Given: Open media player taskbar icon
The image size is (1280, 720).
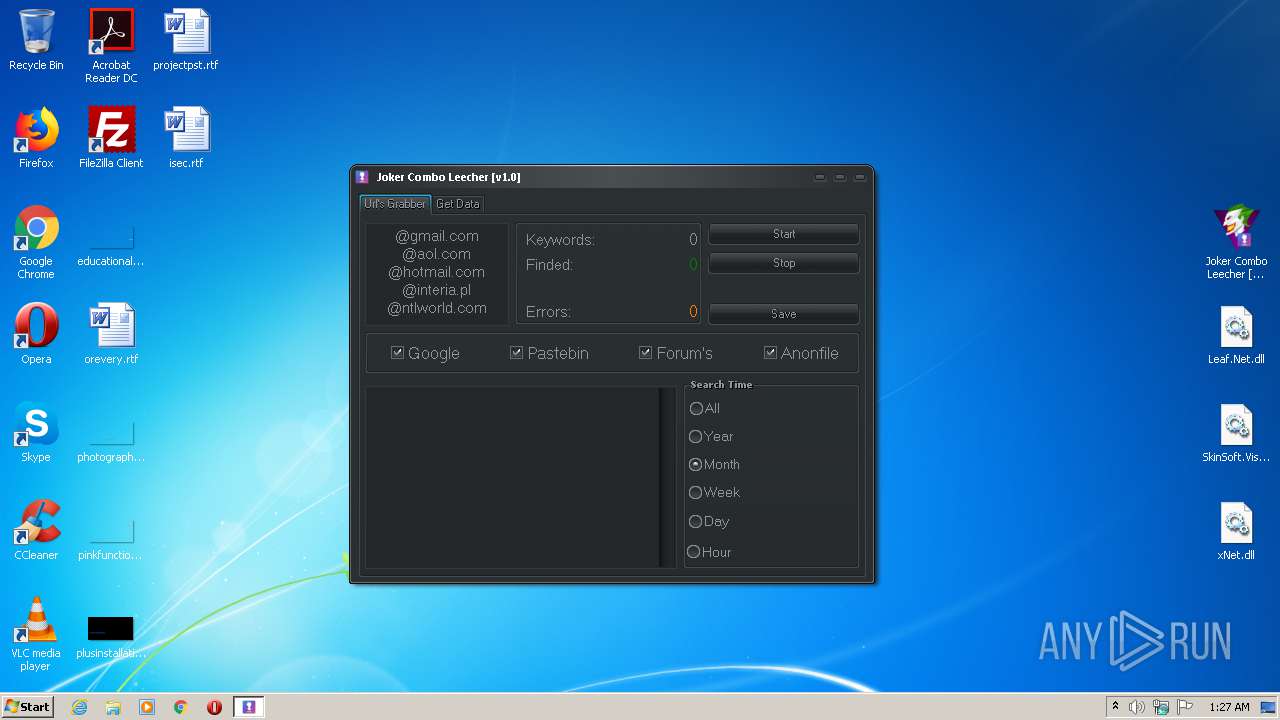Looking at the screenshot, I should click(x=147, y=707).
